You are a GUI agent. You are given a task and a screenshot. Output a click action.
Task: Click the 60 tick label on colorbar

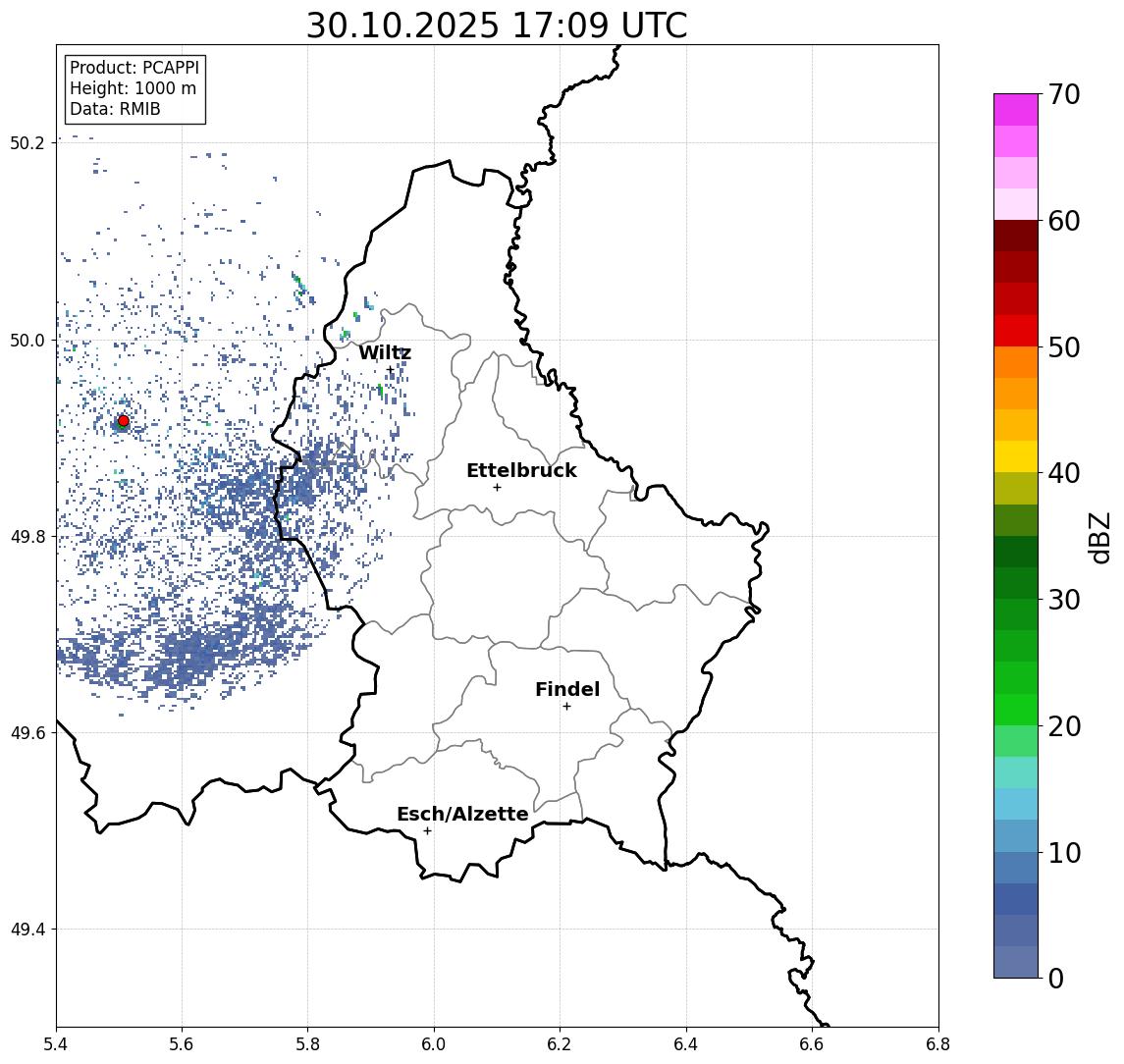[x=1064, y=221]
